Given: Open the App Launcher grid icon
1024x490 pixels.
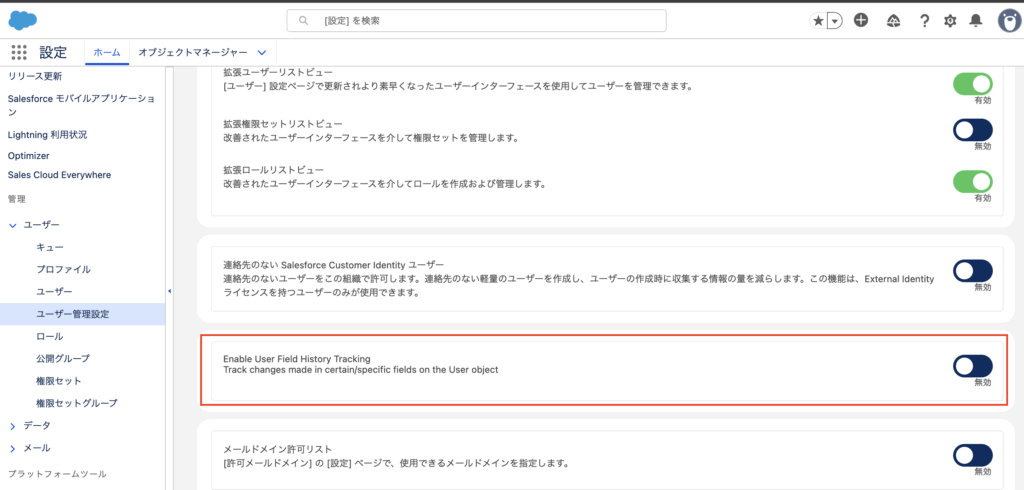Looking at the screenshot, I should point(19,53).
